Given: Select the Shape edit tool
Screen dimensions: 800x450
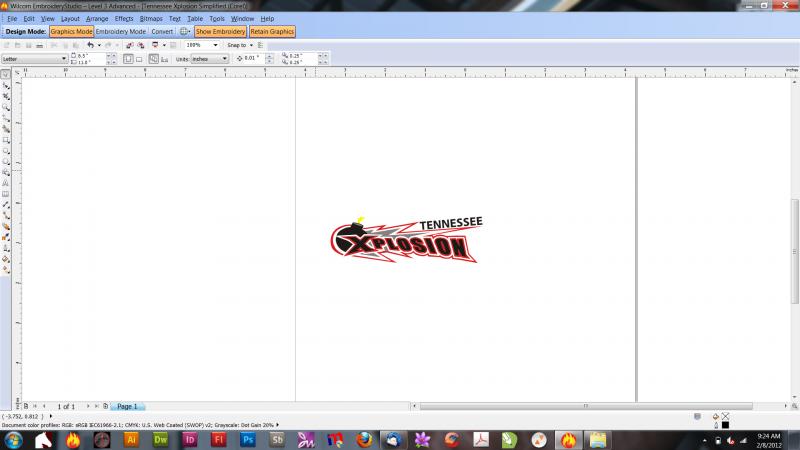Looking at the screenshot, I should [6, 85].
